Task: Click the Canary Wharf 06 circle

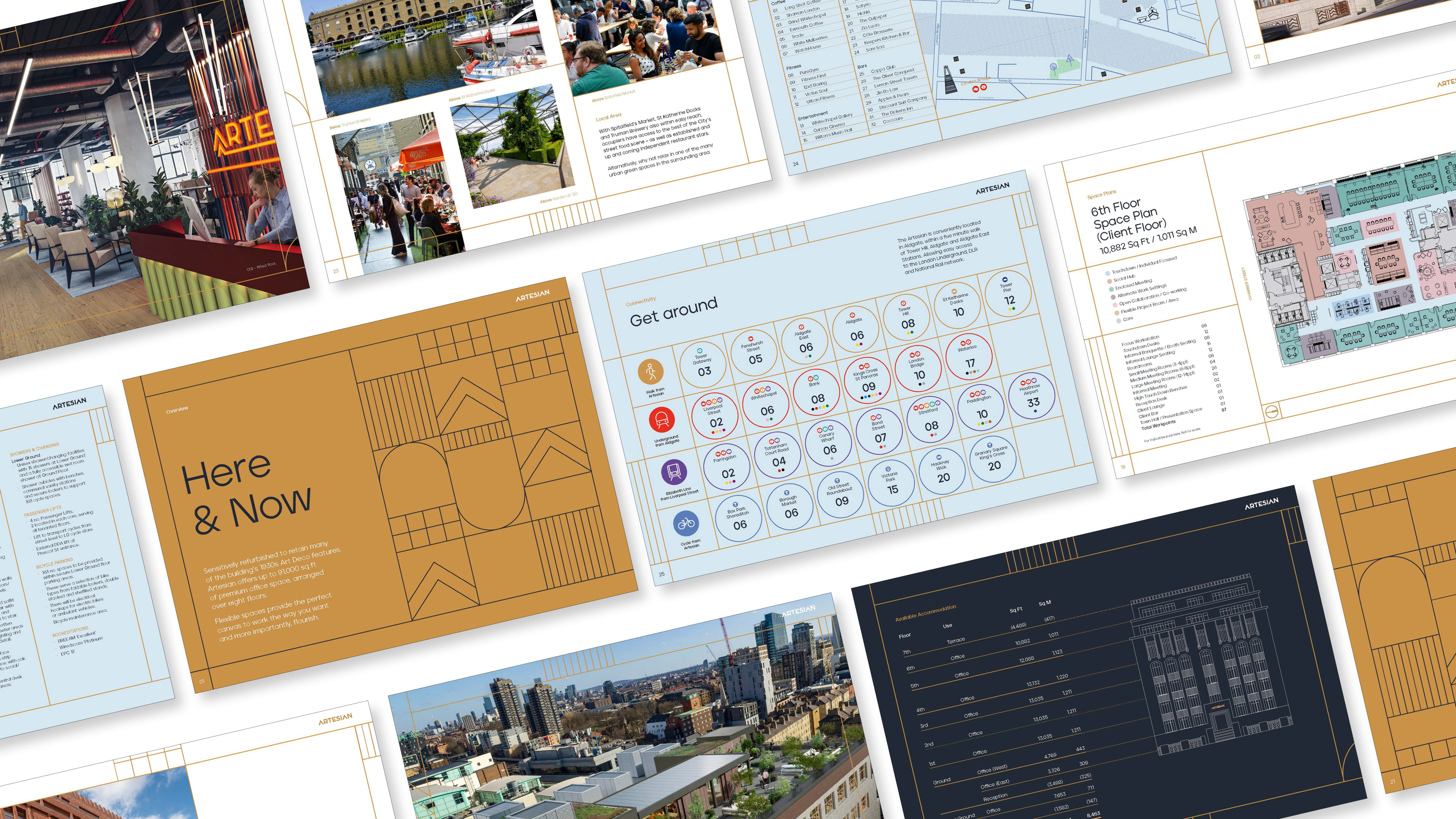Action: pos(828,442)
